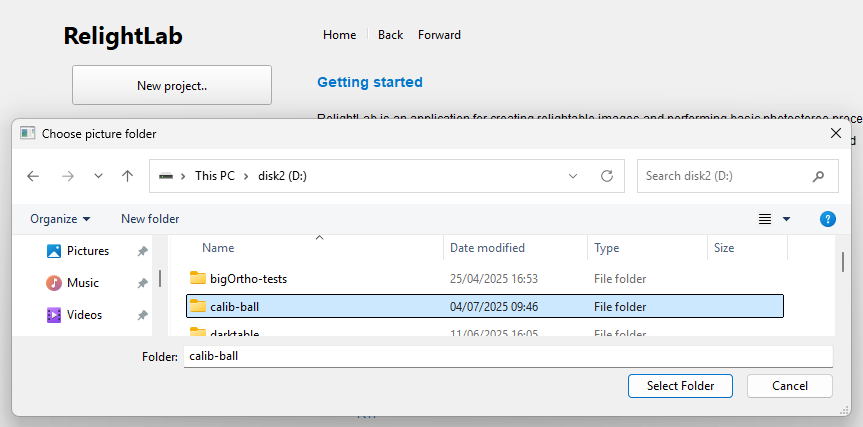The width and height of the screenshot is (863, 427).
Task: Close the Choose picture folder dialog
Action: click(x=835, y=133)
